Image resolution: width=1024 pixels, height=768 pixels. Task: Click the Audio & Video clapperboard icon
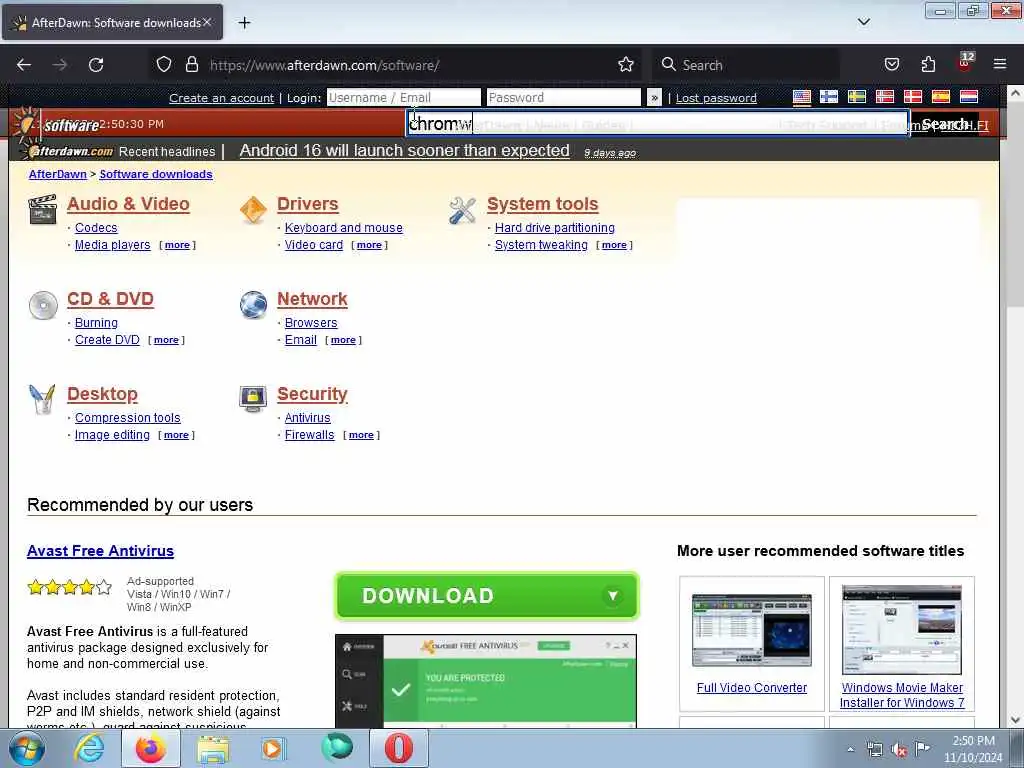(x=42, y=210)
